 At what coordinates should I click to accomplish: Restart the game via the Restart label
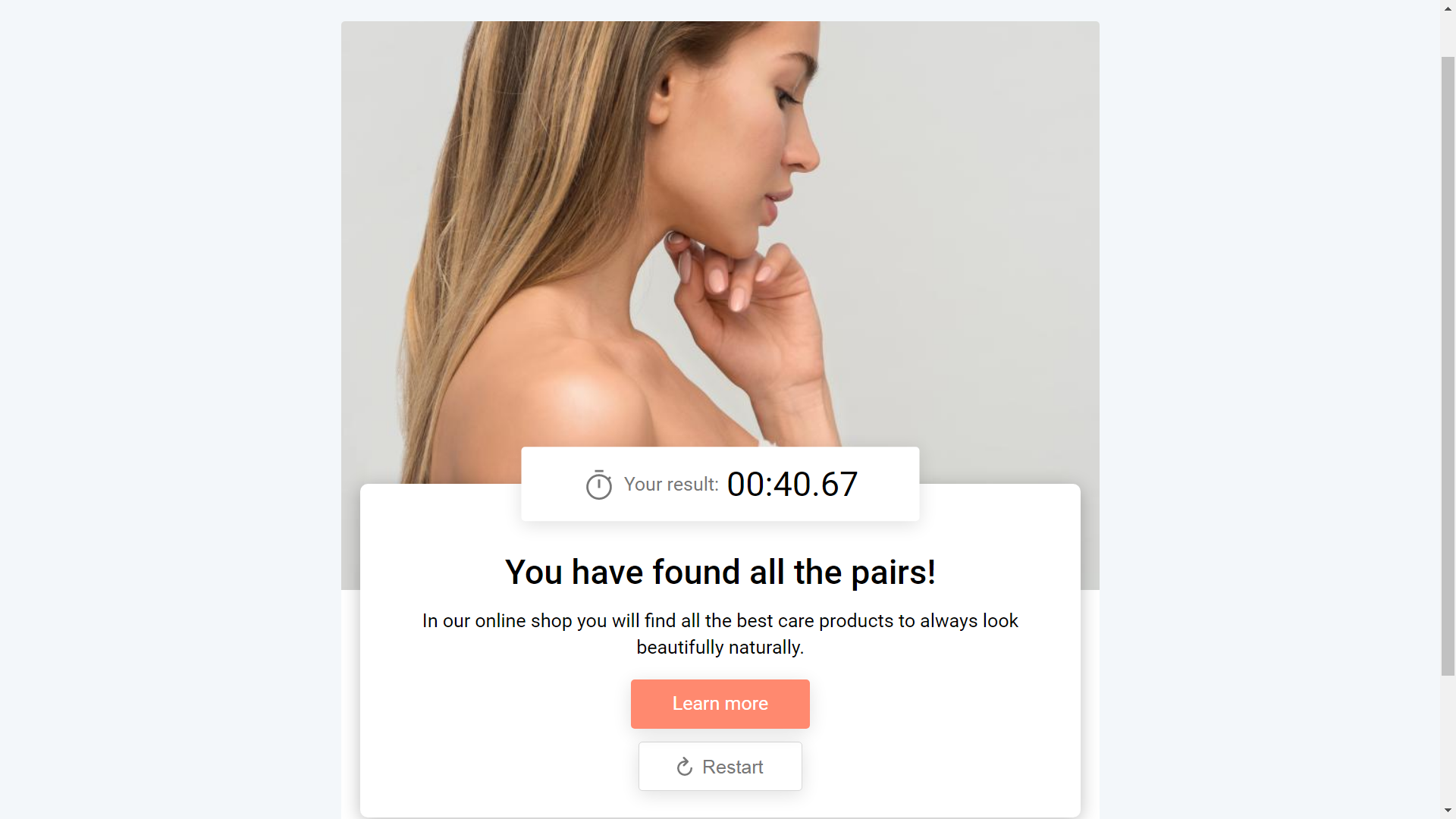pos(733,767)
